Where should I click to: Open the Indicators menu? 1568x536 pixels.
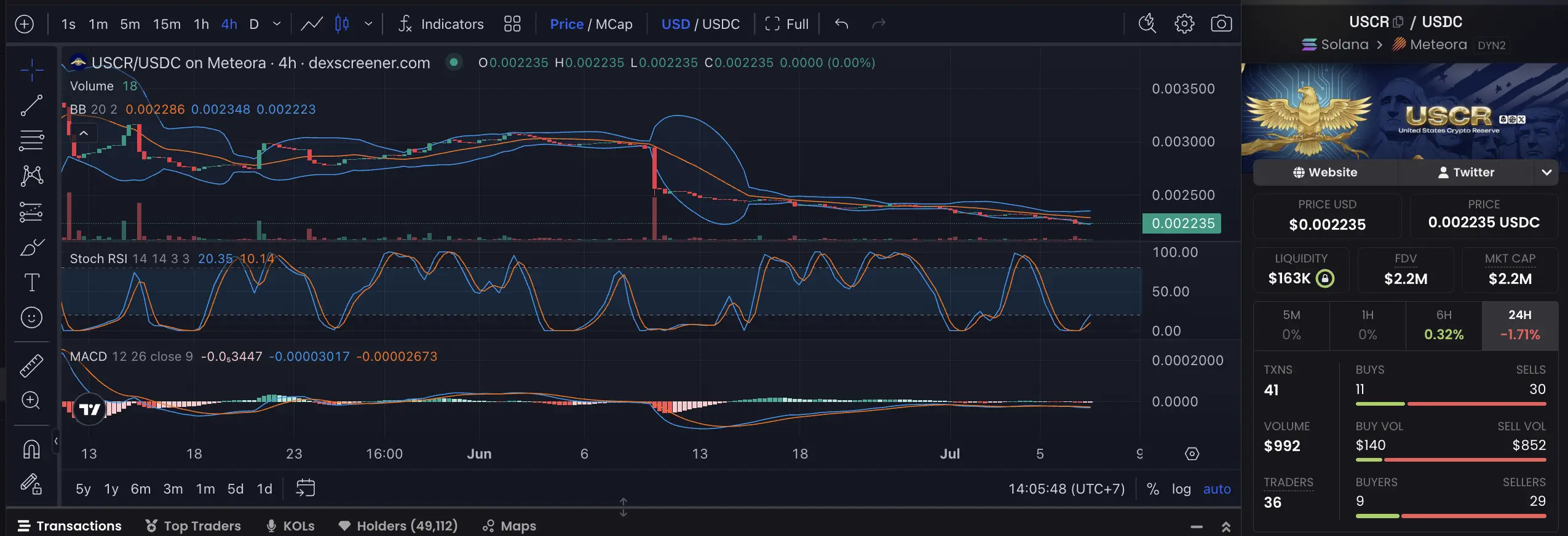[441, 24]
